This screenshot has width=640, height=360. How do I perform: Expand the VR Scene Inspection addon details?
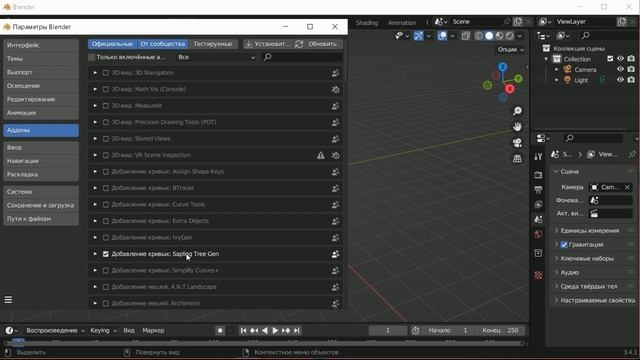pos(95,155)
